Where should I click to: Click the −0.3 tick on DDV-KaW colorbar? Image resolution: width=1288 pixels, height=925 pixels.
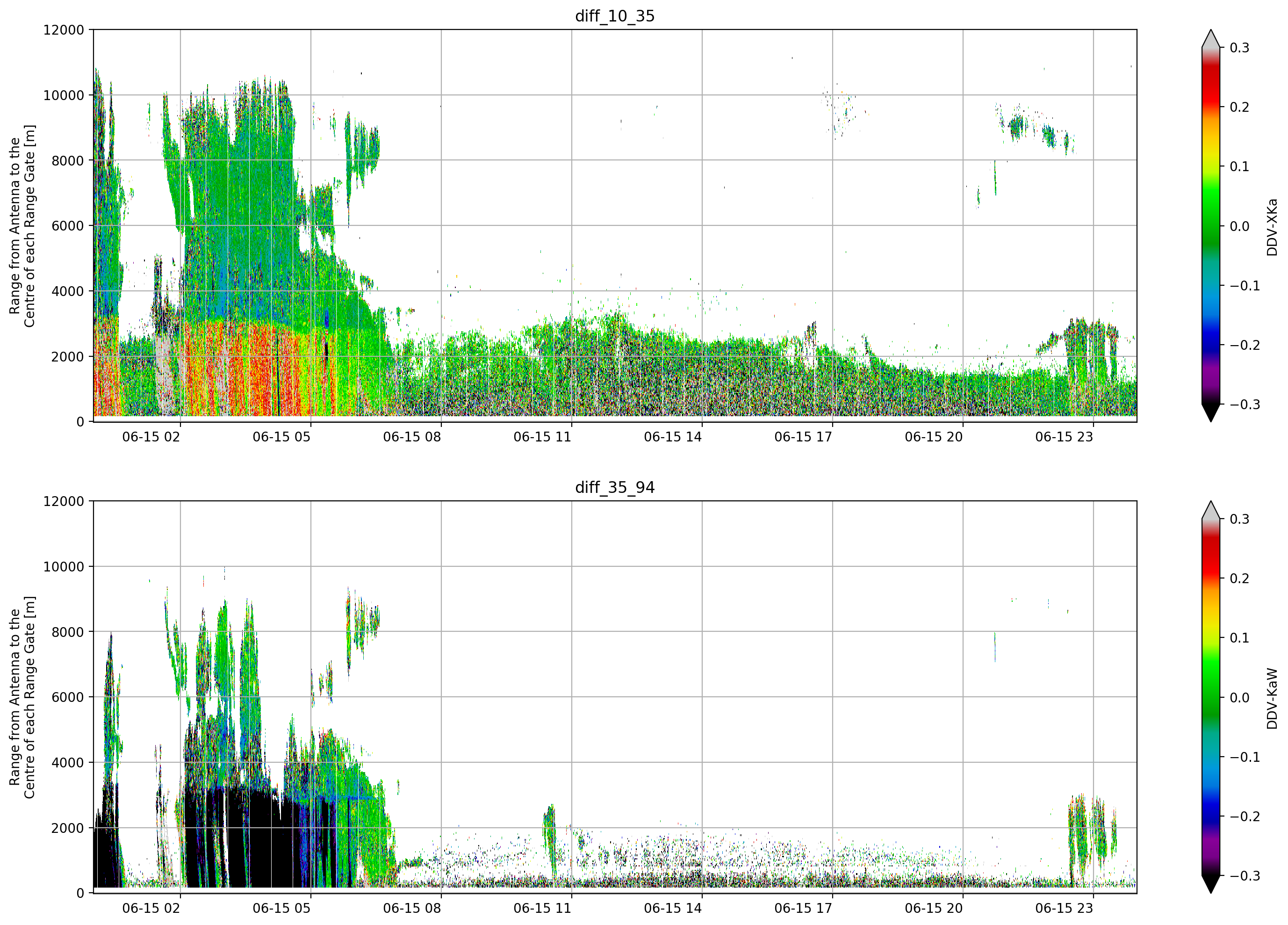tap(1245, 875)
